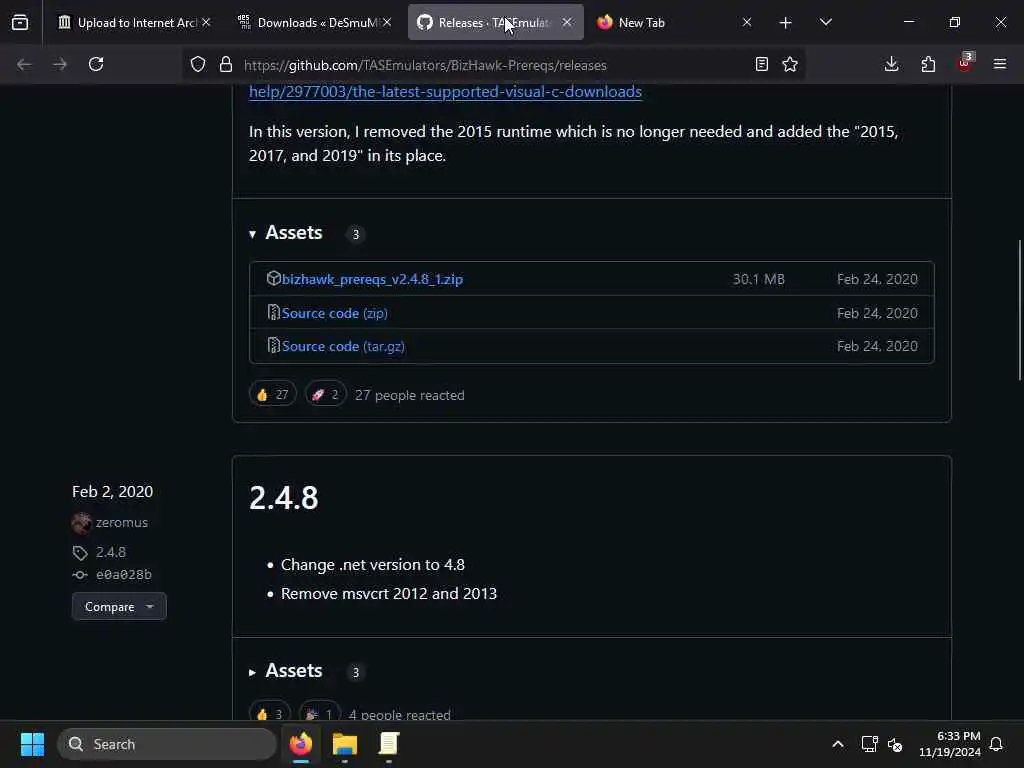Open the notifications bell
This screenshot has height=768, width=1024.
996,744
